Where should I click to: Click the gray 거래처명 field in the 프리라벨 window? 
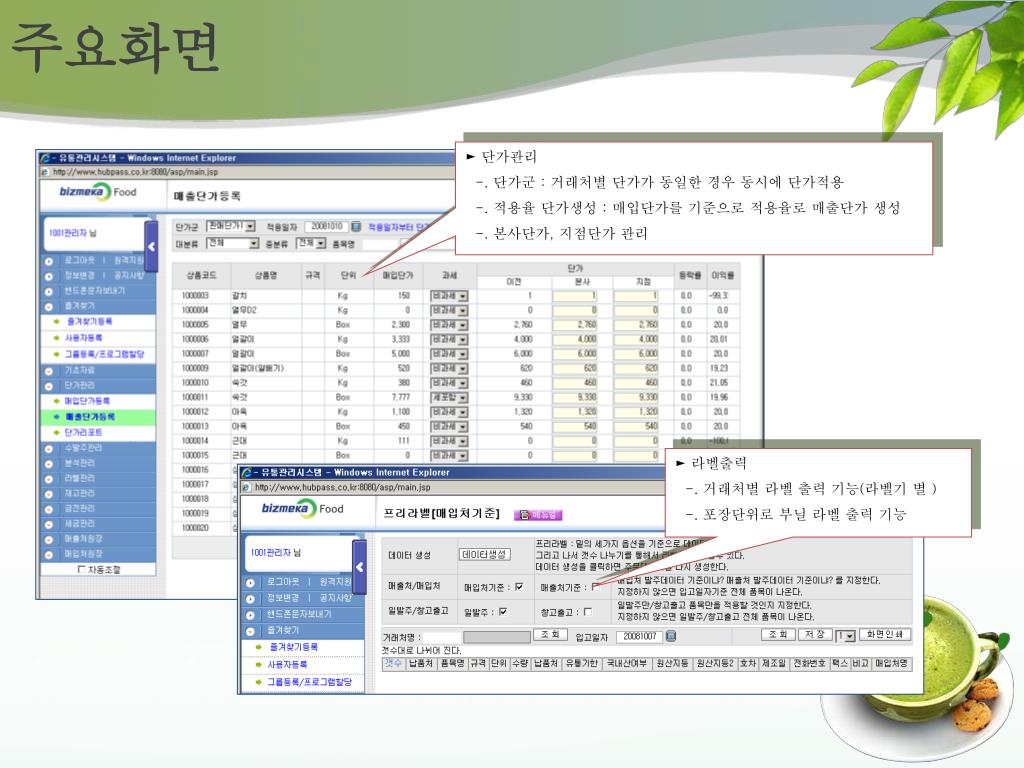click(496, 637)
